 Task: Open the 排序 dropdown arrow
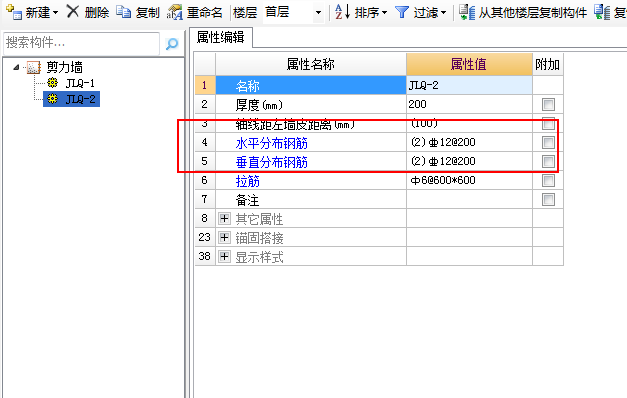[x=384, y=13]
